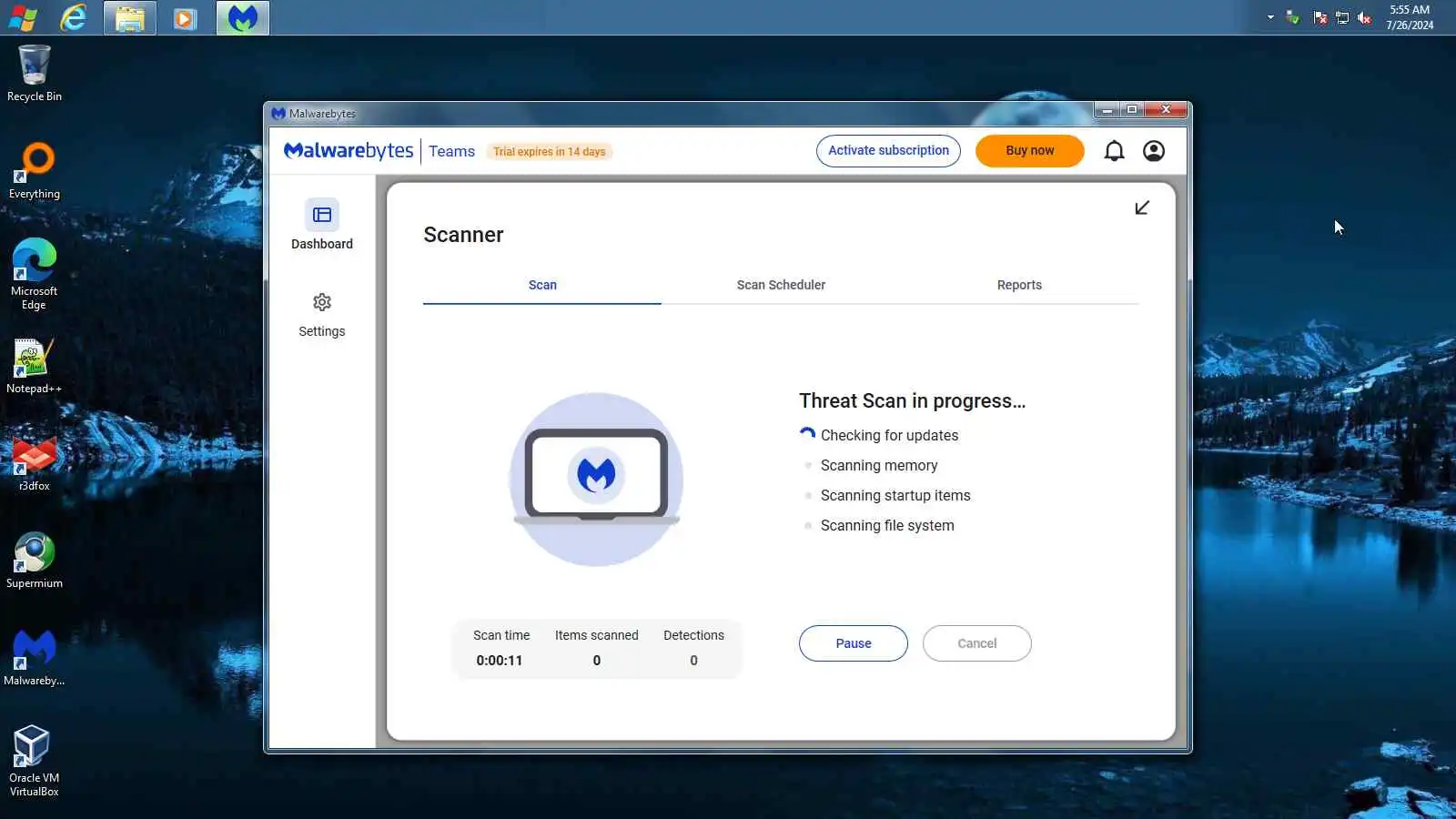
Task: Open File Explorer from the taskbar
Action: [x=130, y=17]
